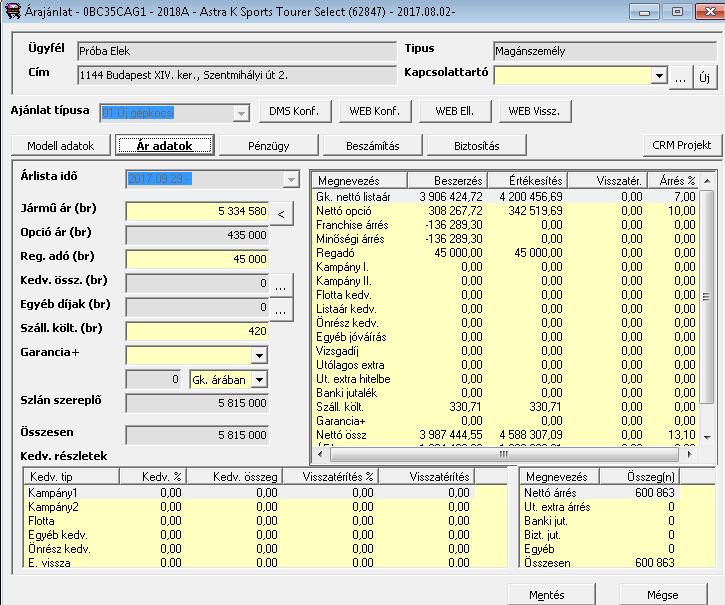Image resolution: width=725 pixels, height=605 pixels.
Task: Go to the Beszámítás tab
Action: pyautogui.click(x=373, y=146)
